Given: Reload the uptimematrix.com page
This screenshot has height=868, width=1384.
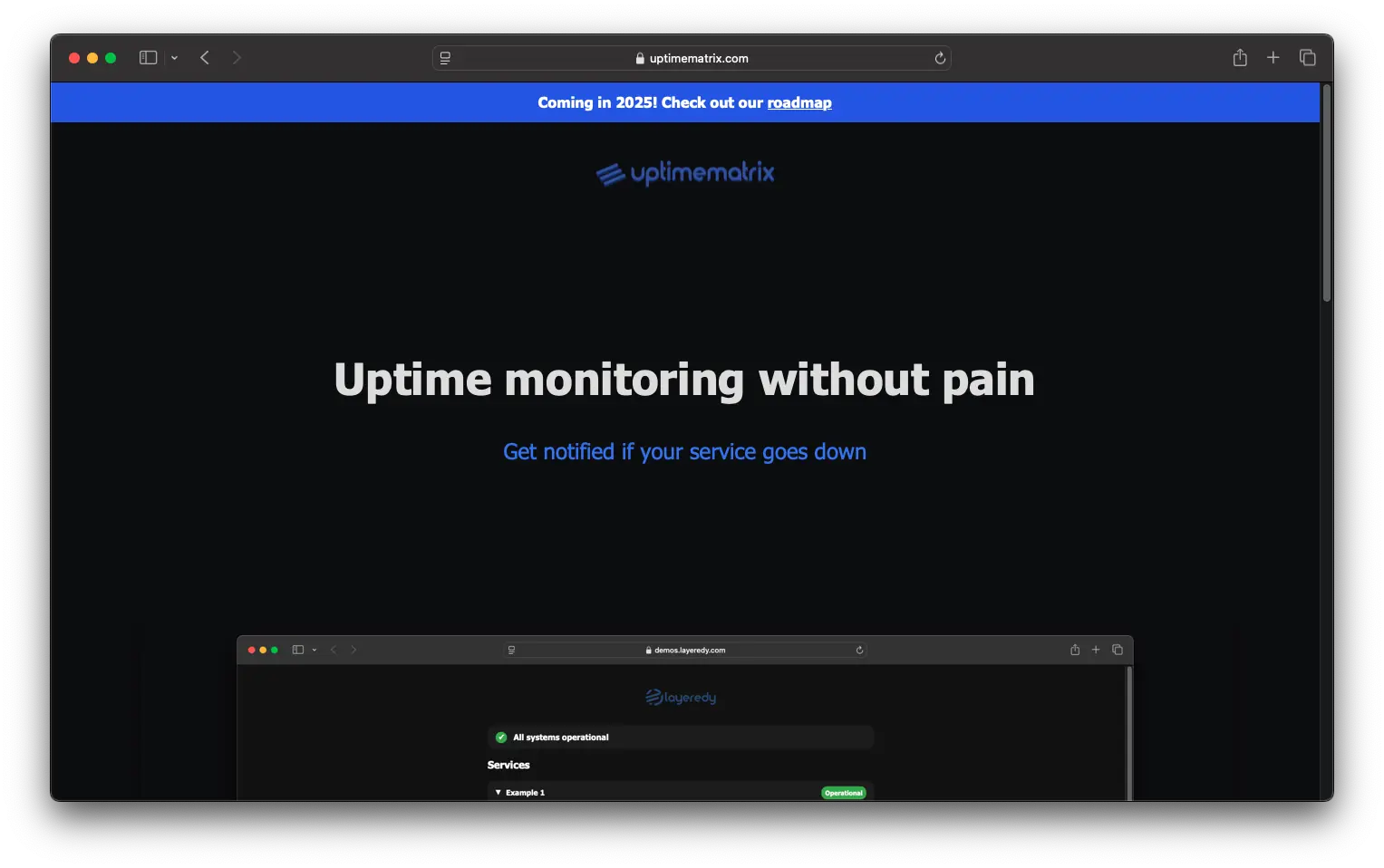Looking at the screenshot, I should click(x=940, y=58).
